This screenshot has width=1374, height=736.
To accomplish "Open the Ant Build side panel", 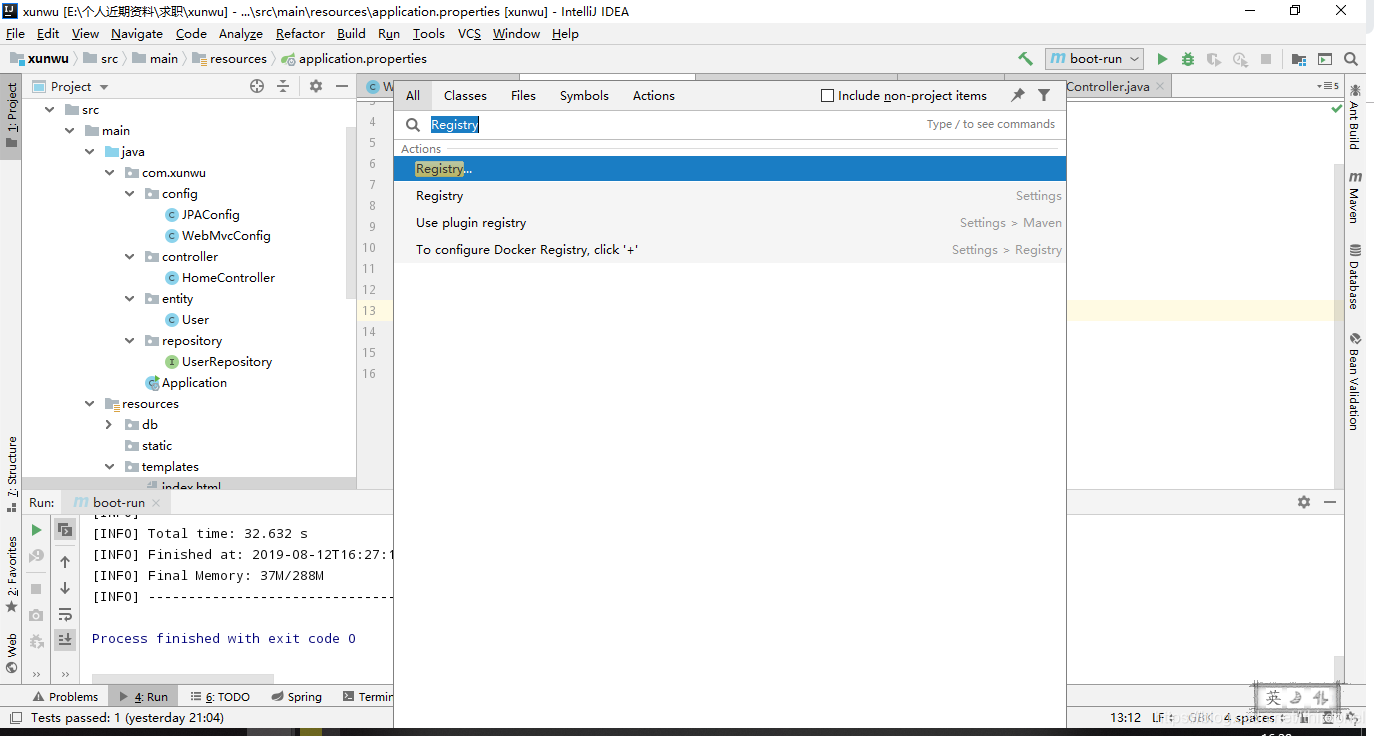I will point(1355,118).
